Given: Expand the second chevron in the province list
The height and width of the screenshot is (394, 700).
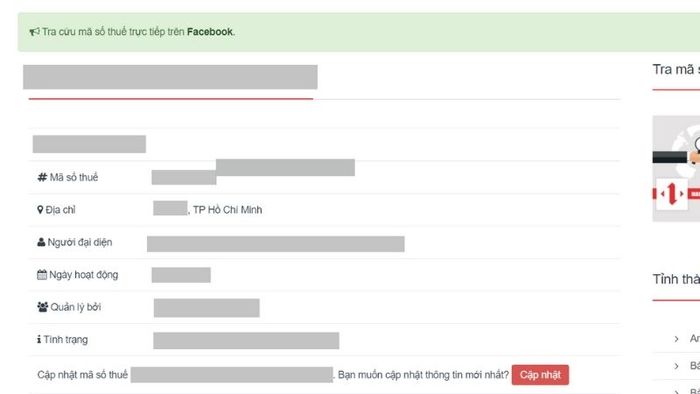Looking at the screenshot, I should point(676,366).
